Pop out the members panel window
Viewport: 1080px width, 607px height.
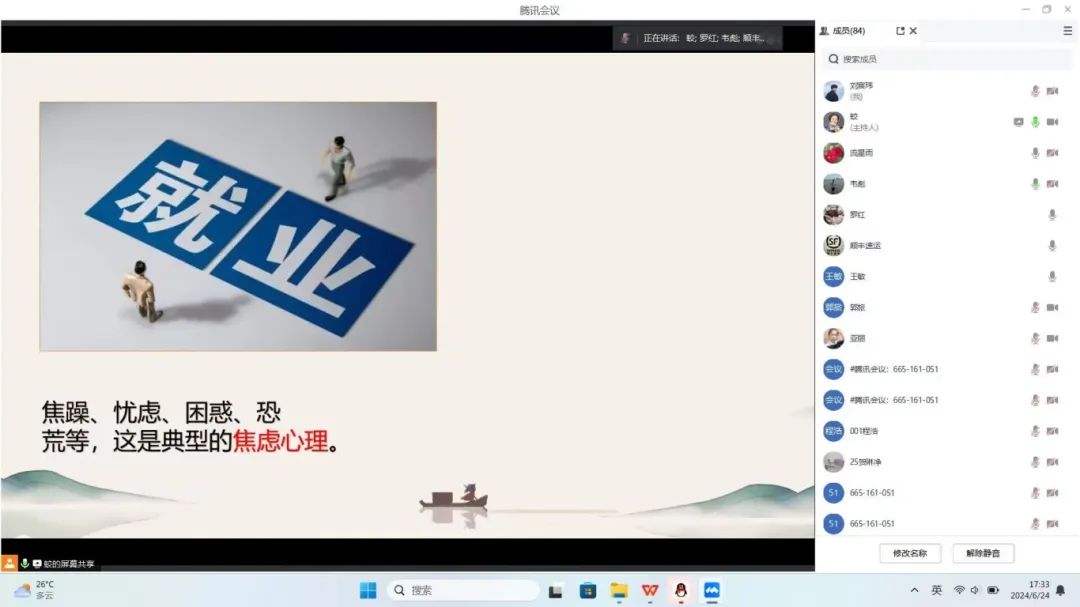900,31
